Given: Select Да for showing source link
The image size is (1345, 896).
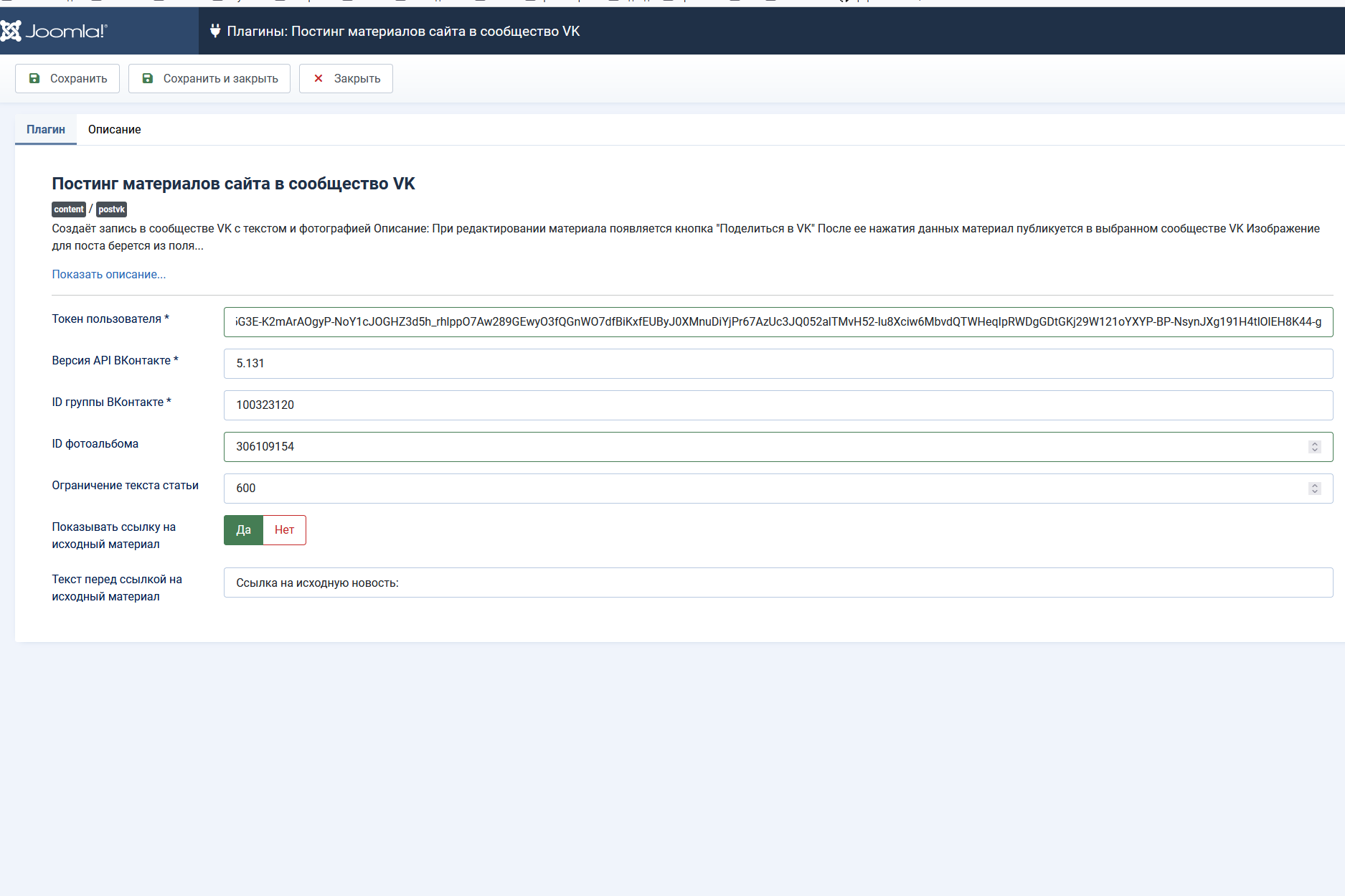Looking at the screenshot, I should click(x=244, y=530).
